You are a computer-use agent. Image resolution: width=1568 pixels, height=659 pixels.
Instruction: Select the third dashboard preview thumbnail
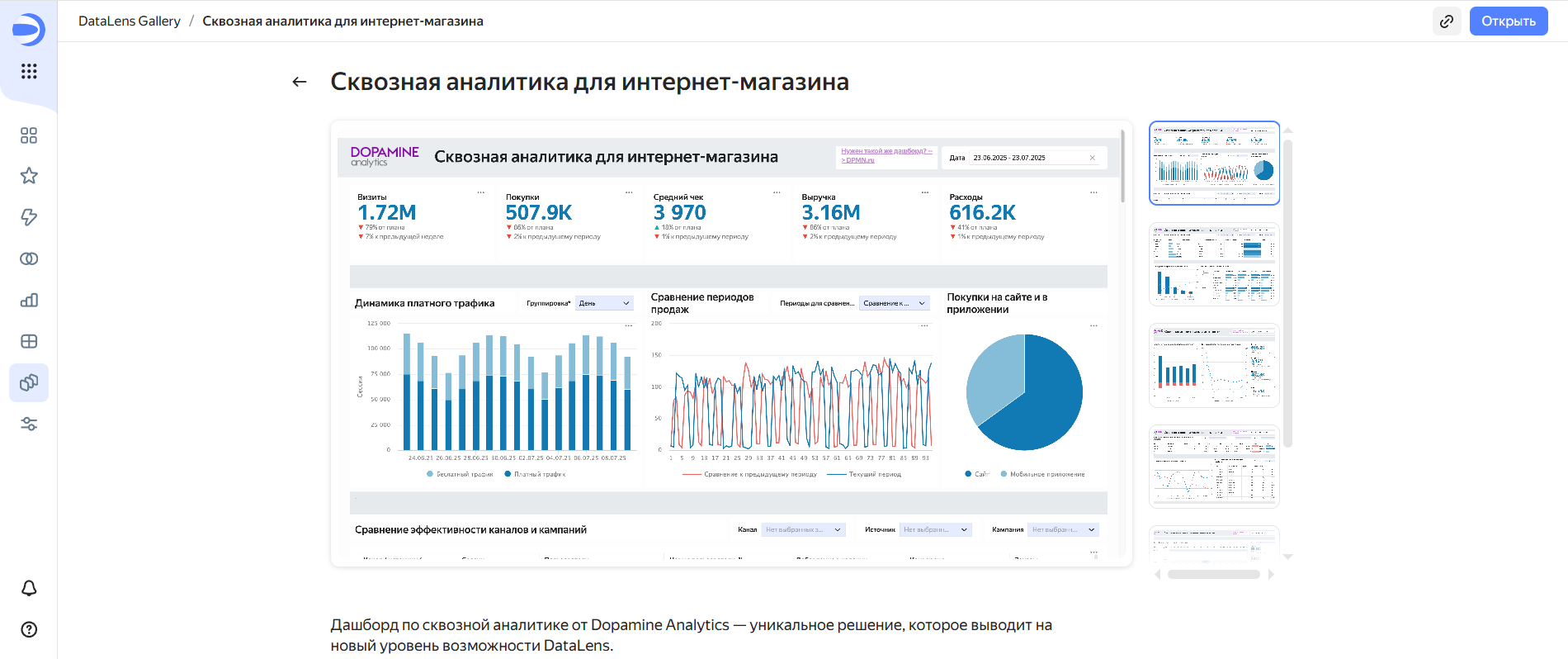point(1214,365)
